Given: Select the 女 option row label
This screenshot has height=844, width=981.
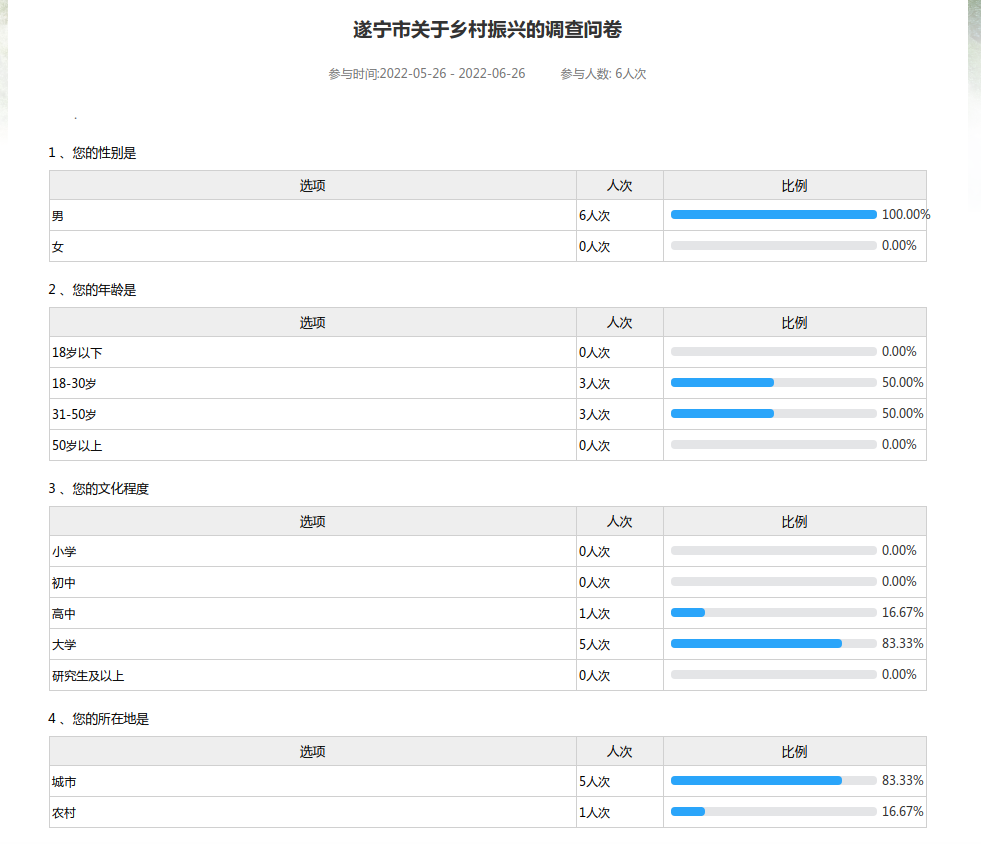Looking at the screenshot, I should tap(58, 247).
